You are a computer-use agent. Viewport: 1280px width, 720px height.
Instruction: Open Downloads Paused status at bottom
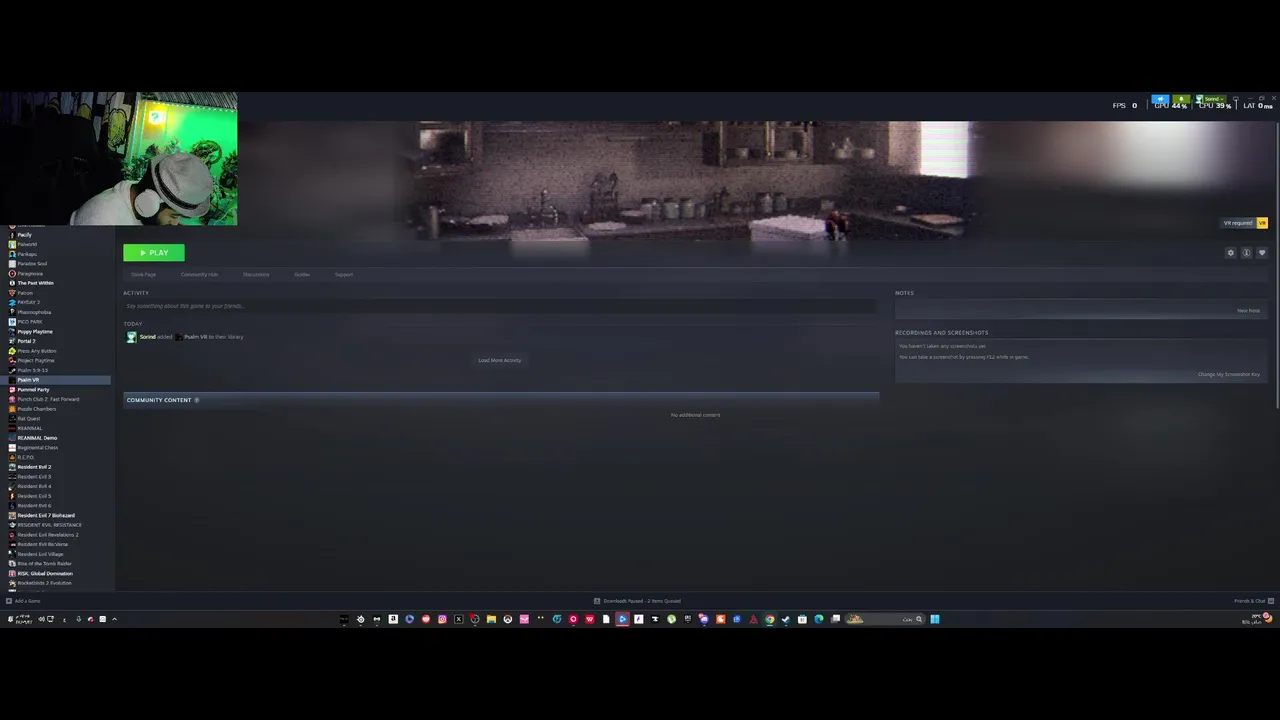coord(637,601)
